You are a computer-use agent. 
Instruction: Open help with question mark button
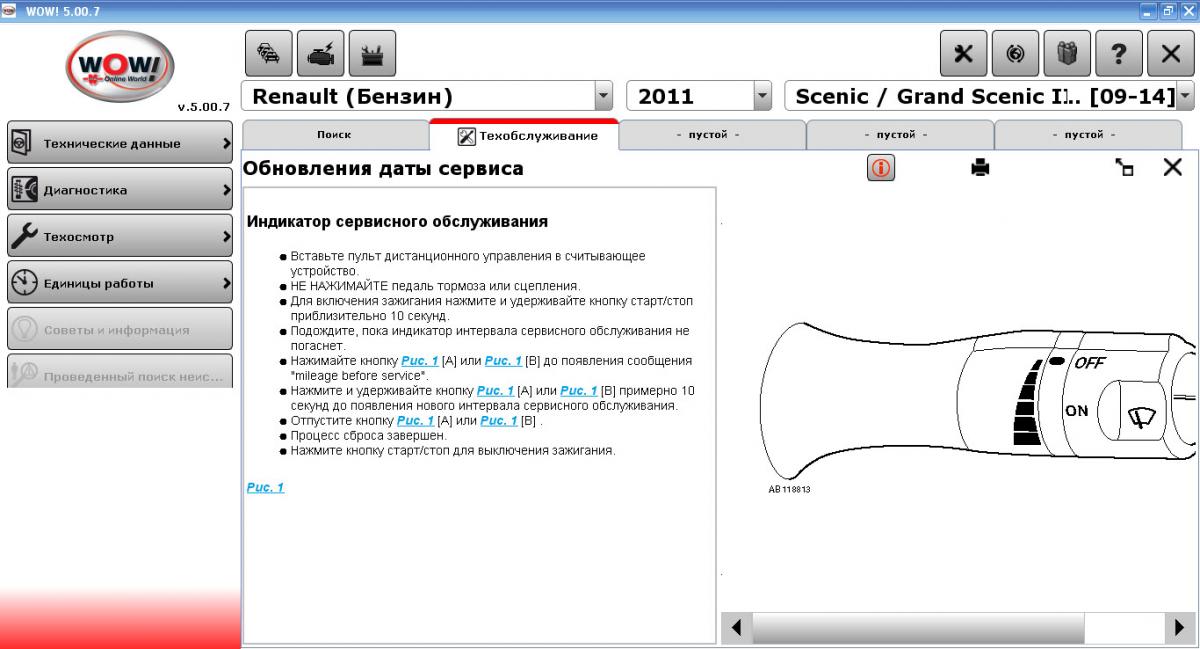point(1119,54)
